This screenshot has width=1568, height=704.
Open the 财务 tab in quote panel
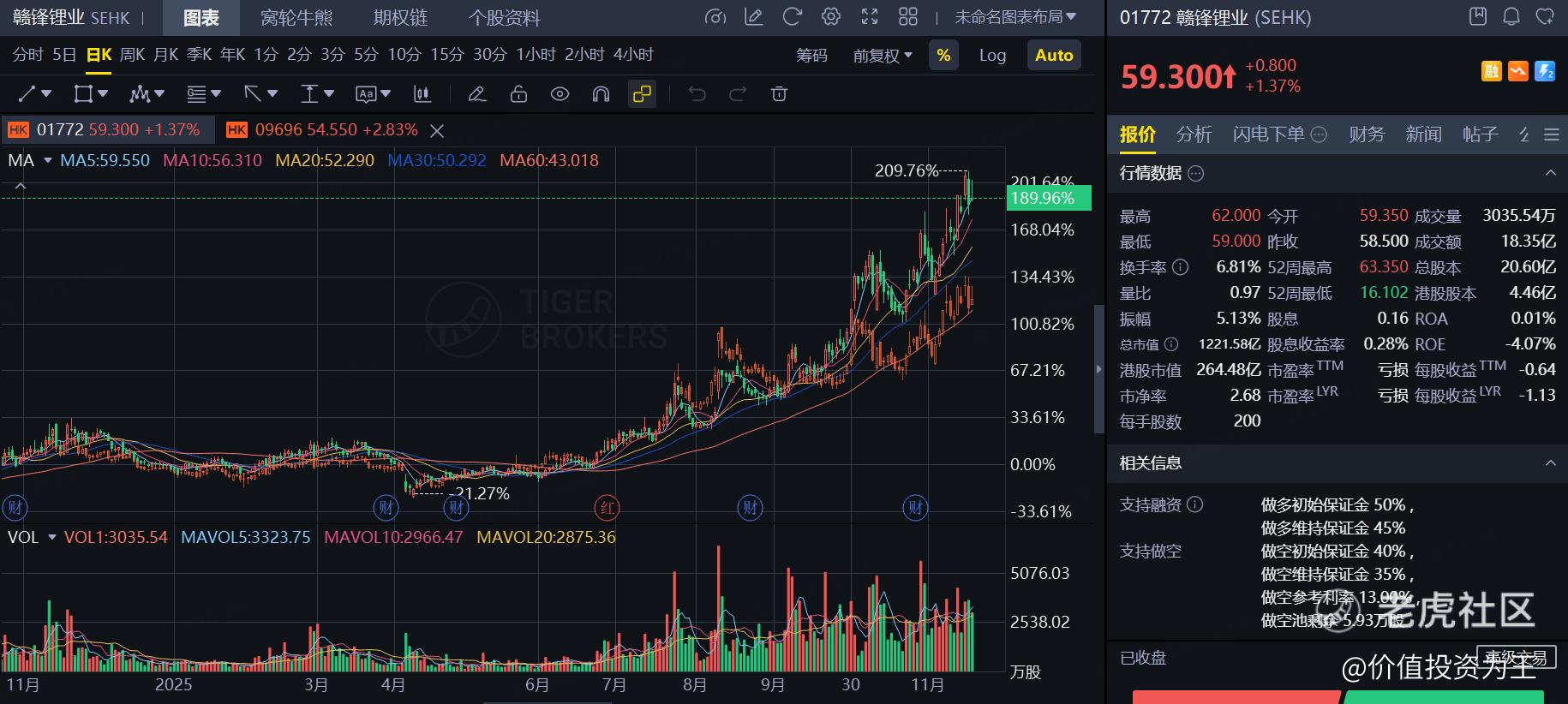[x=1367, y=134]
